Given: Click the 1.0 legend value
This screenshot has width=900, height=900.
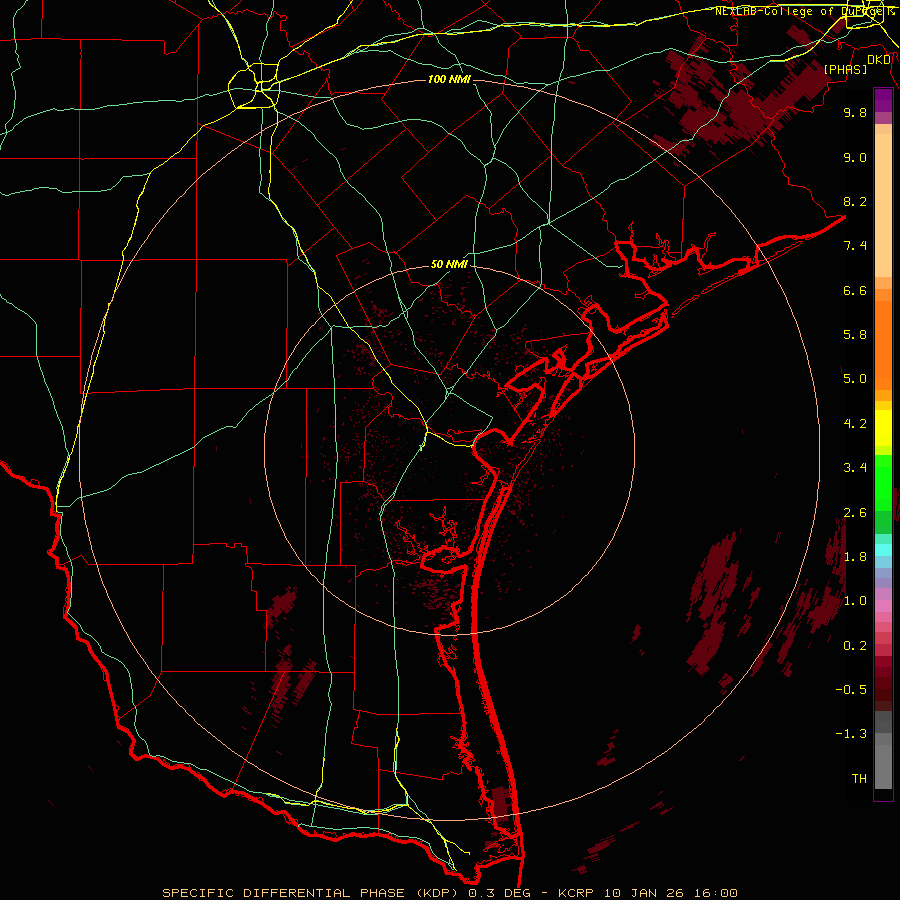Looking at the screenshot, I should tap(855, 601).
